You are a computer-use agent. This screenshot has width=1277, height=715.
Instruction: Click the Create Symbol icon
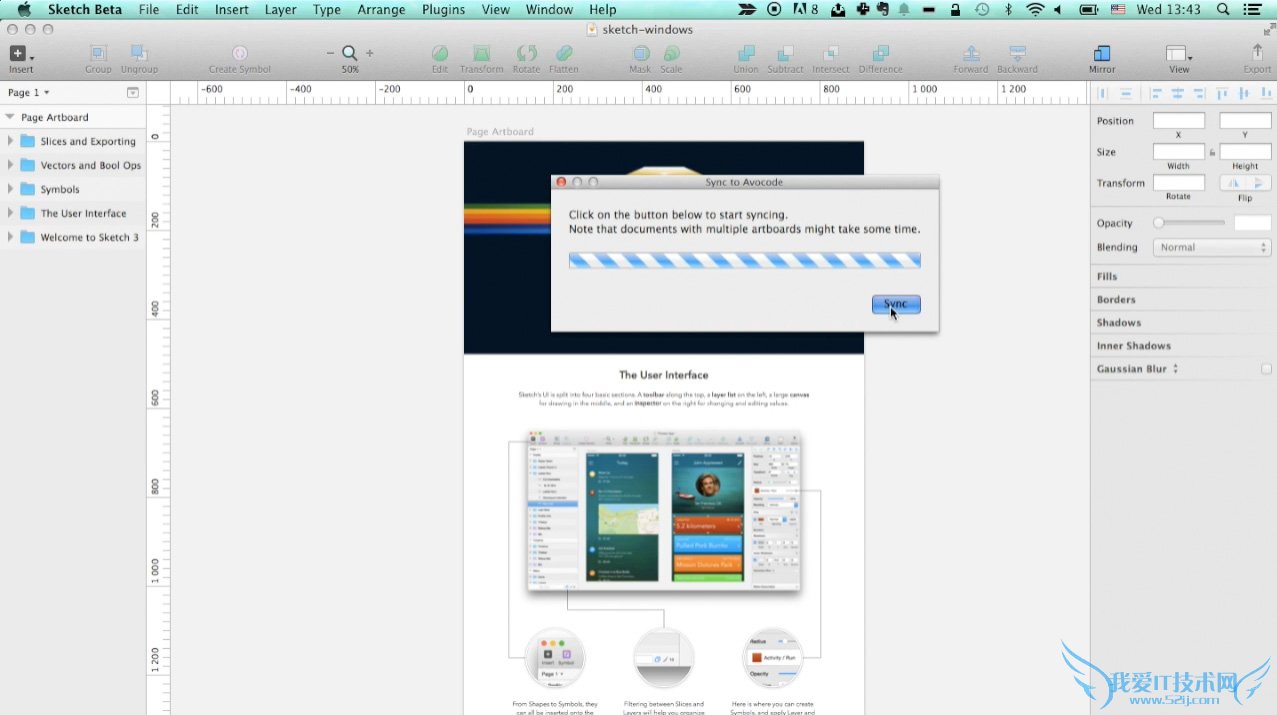[x=240, y=53]
